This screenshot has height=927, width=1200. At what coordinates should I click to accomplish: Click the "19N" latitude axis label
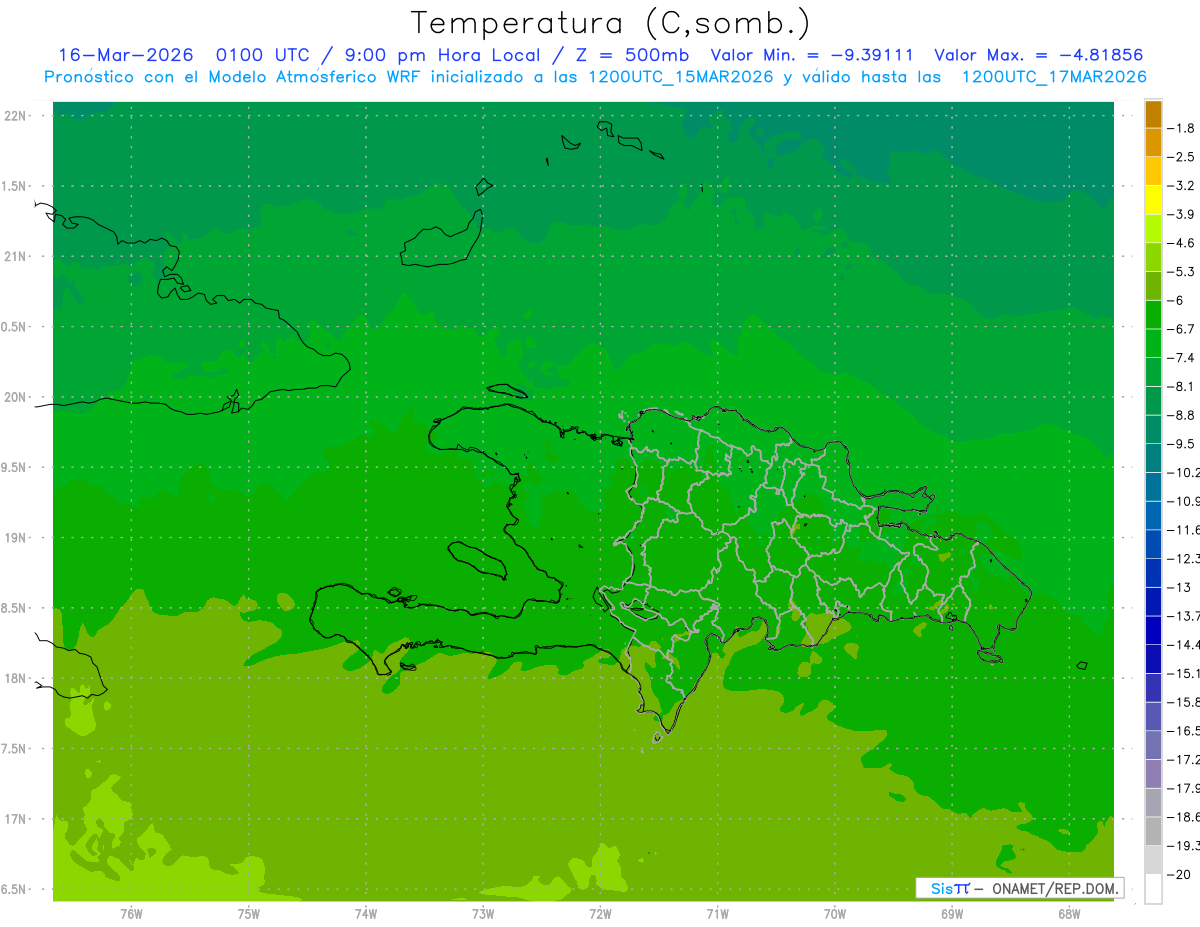coord(15,538)
